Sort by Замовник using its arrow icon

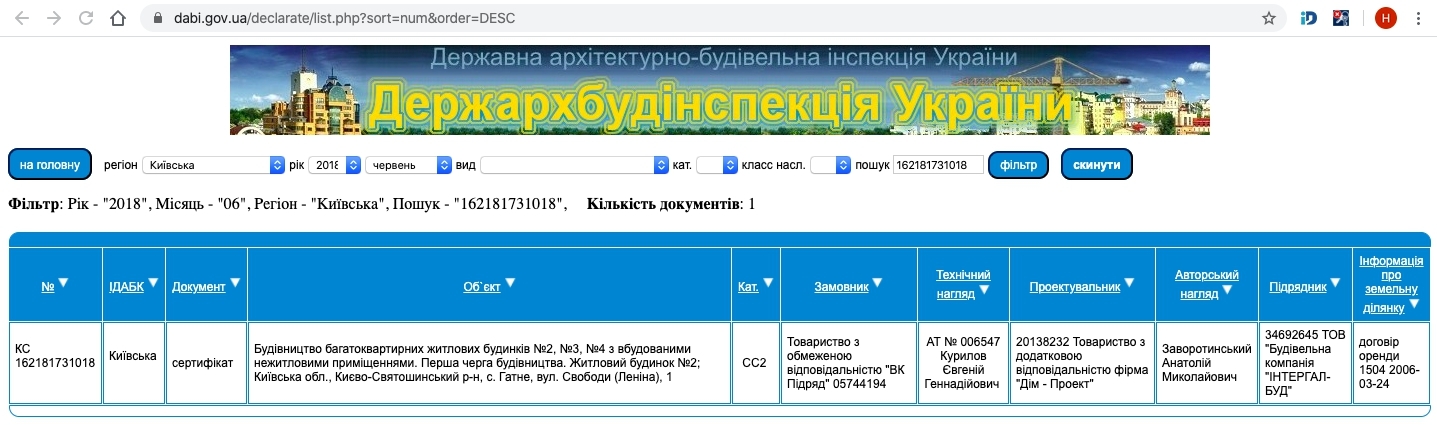tap(877, 283)
